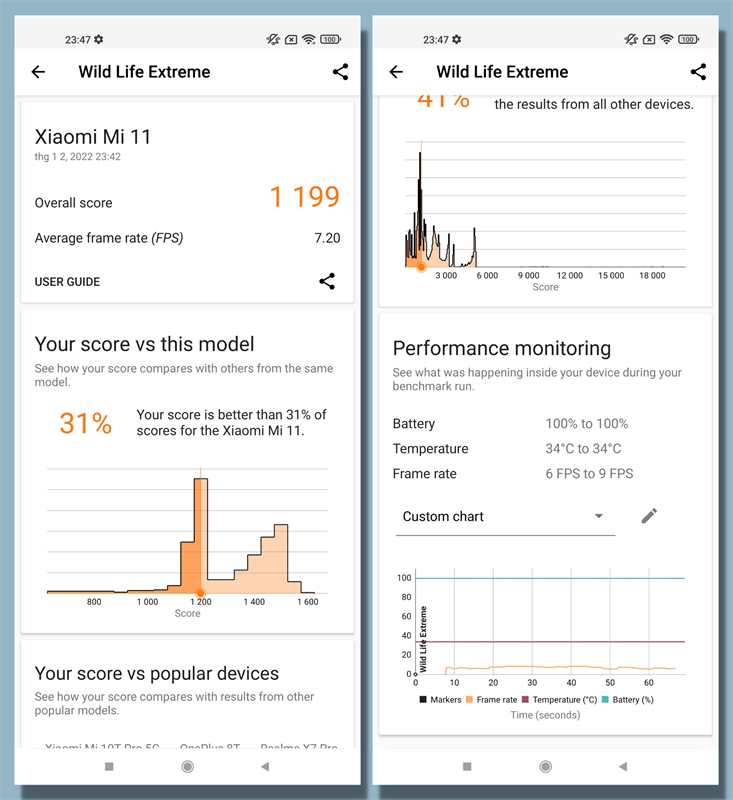Tap the overall score 1 199 value
This screenshot has width=733, height=800.
pyautogui.click(x=305, y=196)
